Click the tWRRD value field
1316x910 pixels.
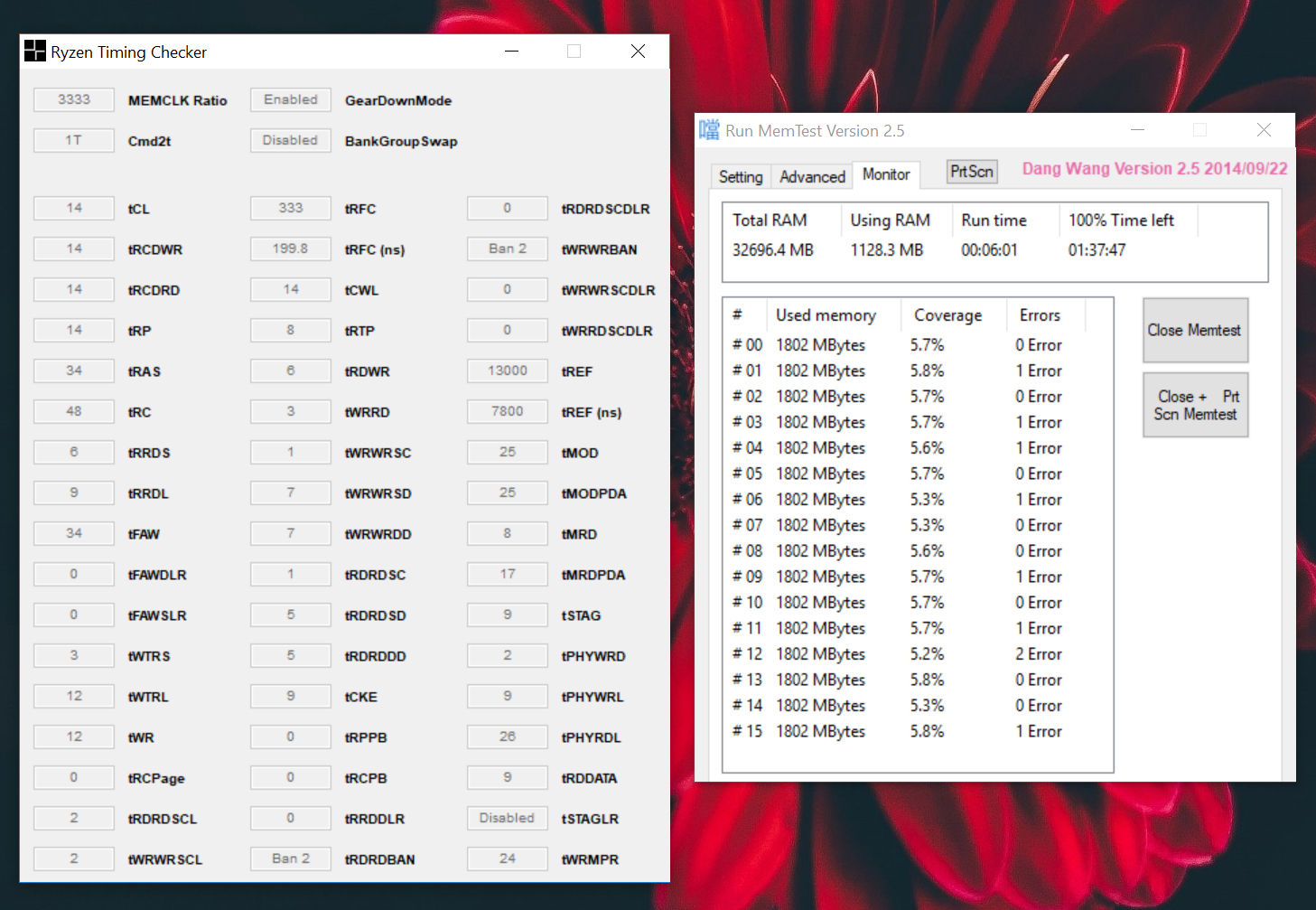[291, 411]
